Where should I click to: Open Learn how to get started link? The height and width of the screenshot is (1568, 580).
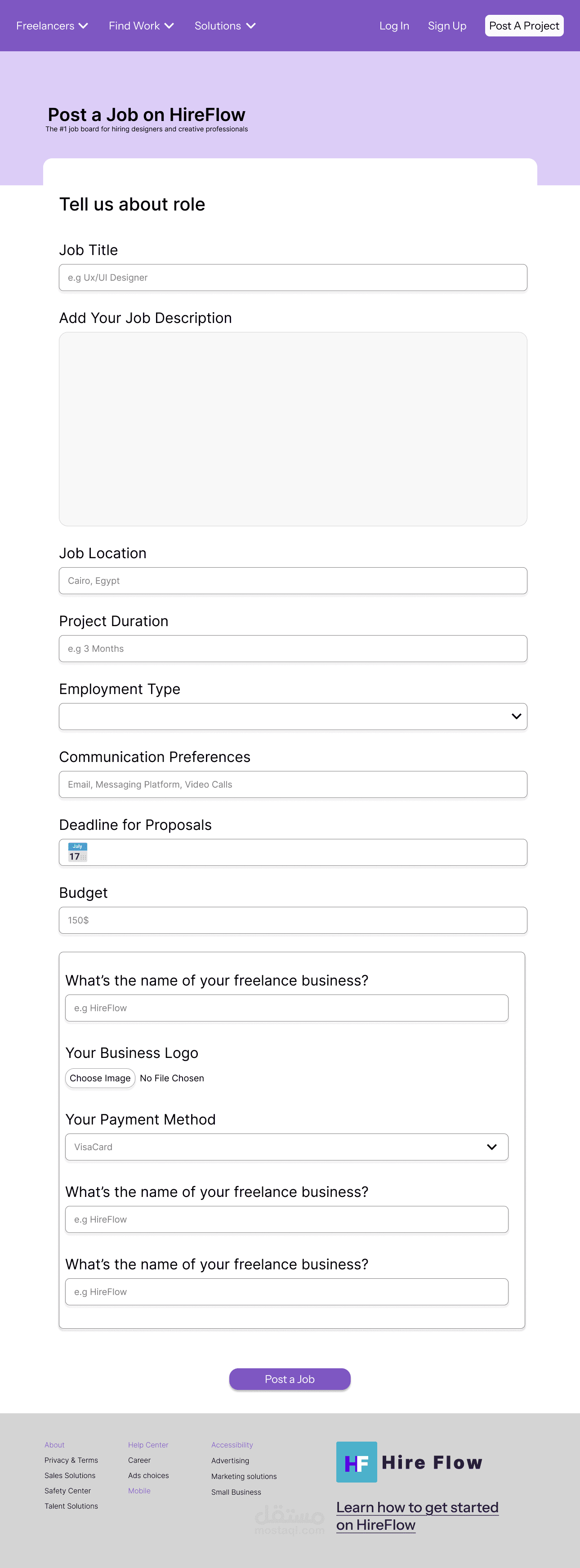click(417, 1516)
